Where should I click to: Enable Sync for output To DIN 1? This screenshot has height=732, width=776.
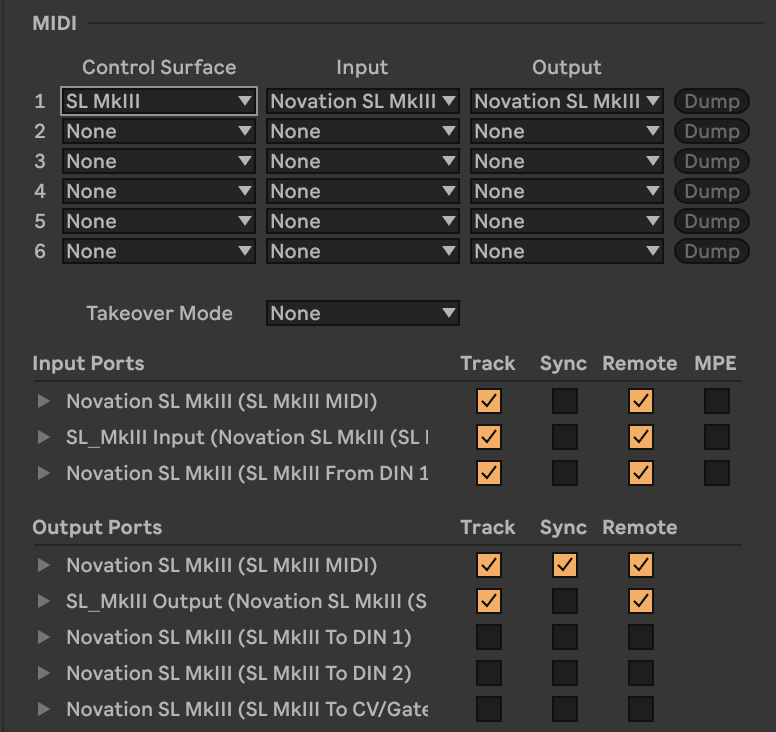pos(565,637)
